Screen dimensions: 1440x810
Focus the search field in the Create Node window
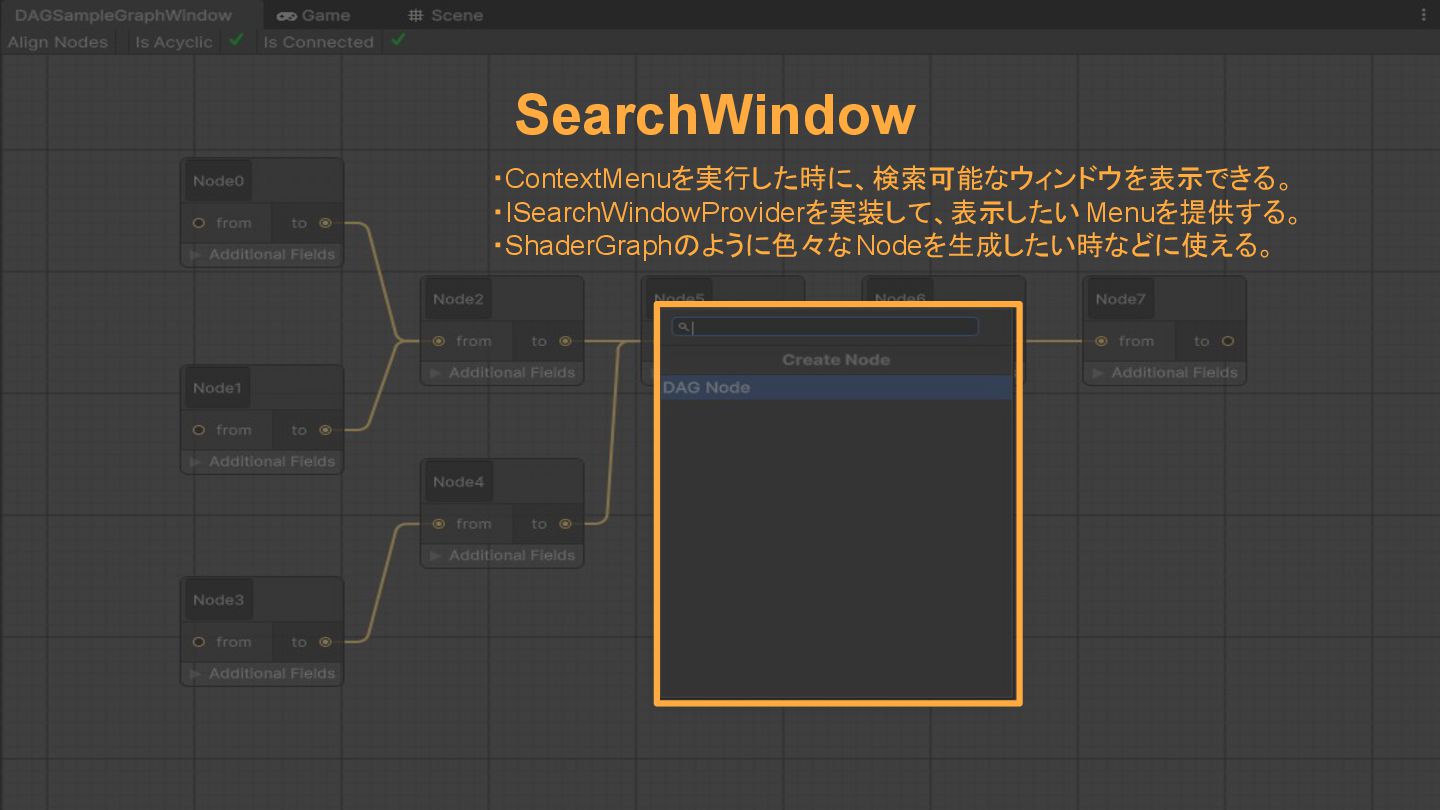click(825, 327)
